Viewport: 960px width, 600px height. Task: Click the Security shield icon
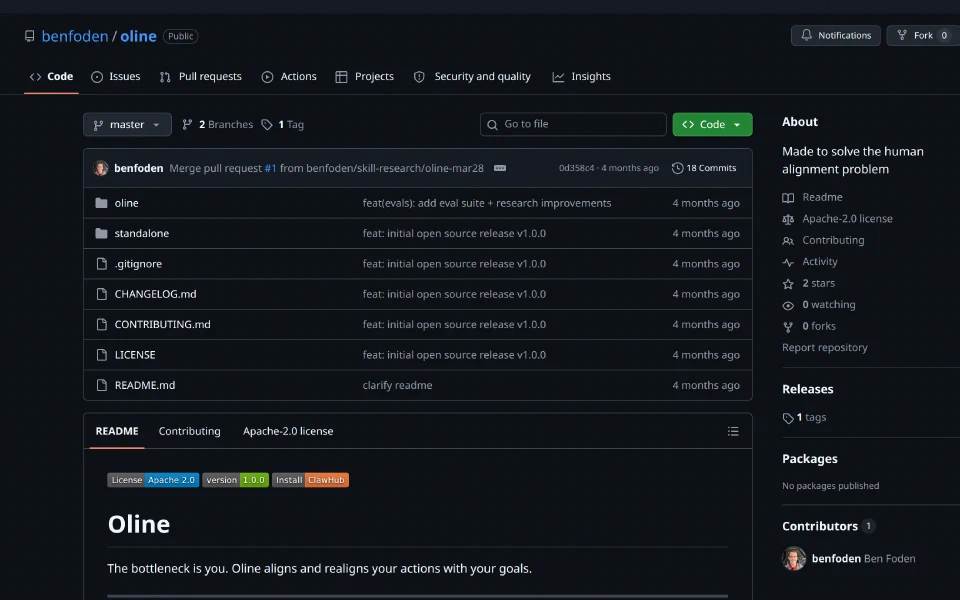pyautogui.click(x=419, y=77)
